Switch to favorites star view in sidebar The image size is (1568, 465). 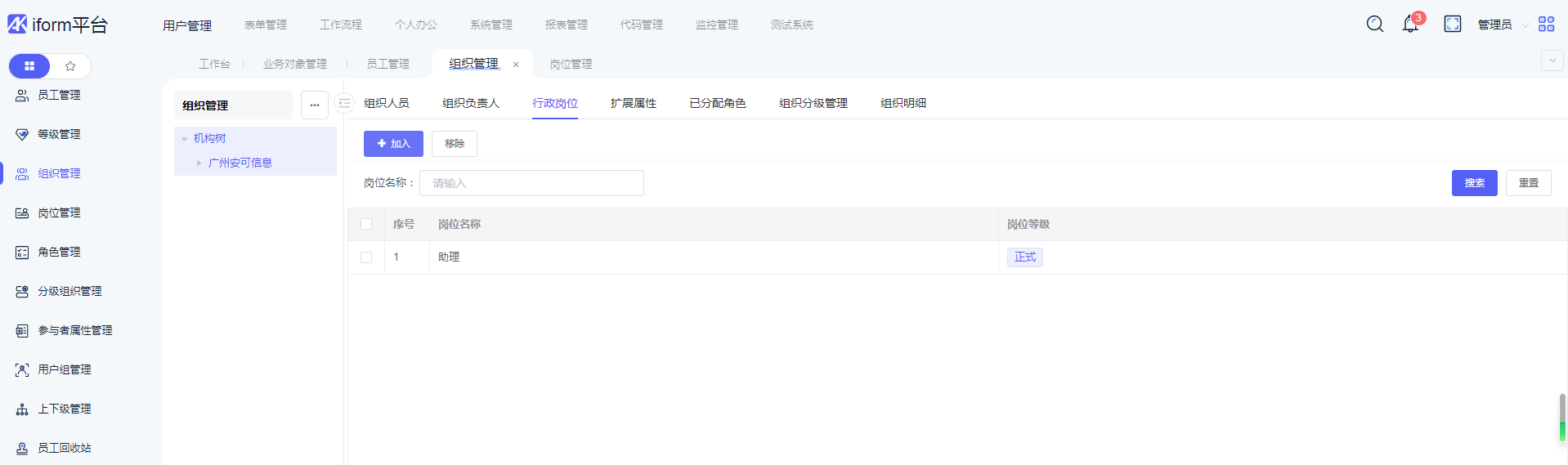point(70,66)
